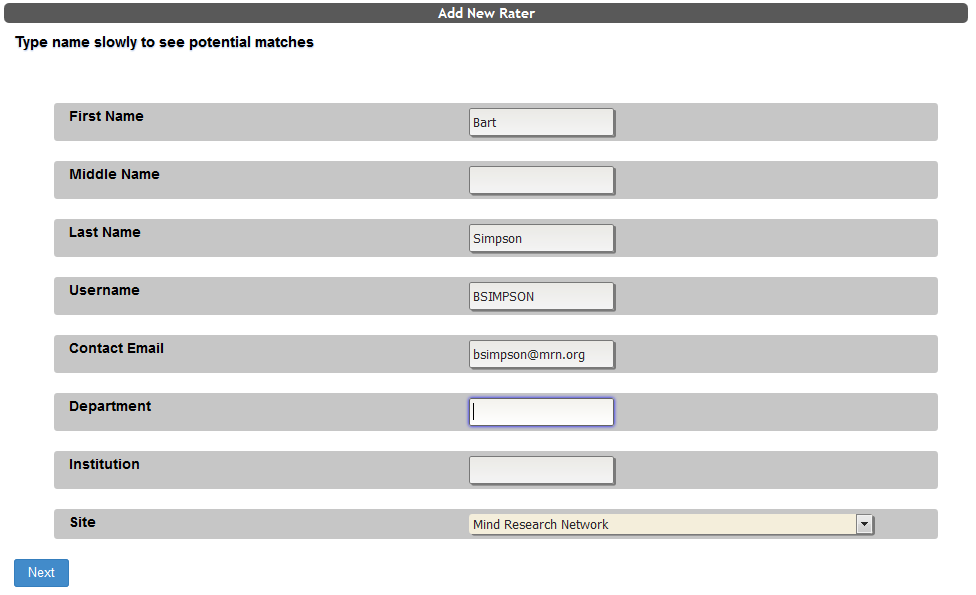This screenshot has height=595, width=976.
Task: Click the 'Type name slowly' instruction text
Action: pyautogui.click(x=164, y=42)
